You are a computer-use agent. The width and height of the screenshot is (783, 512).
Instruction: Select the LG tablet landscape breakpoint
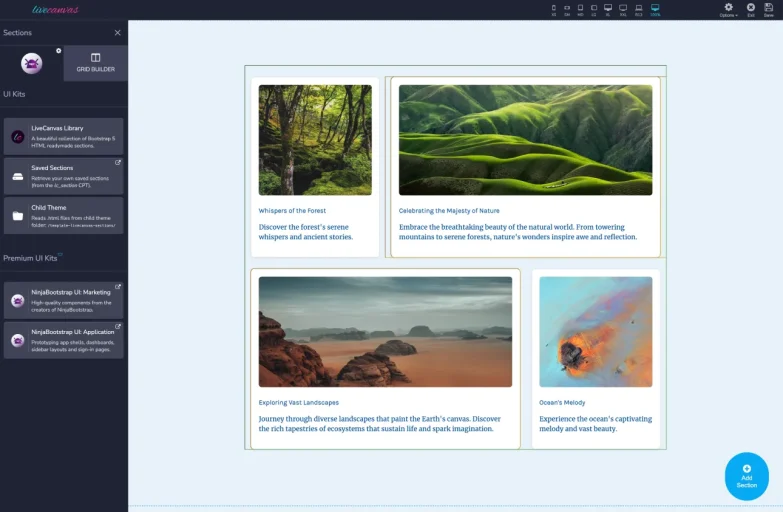coord(593,9)
